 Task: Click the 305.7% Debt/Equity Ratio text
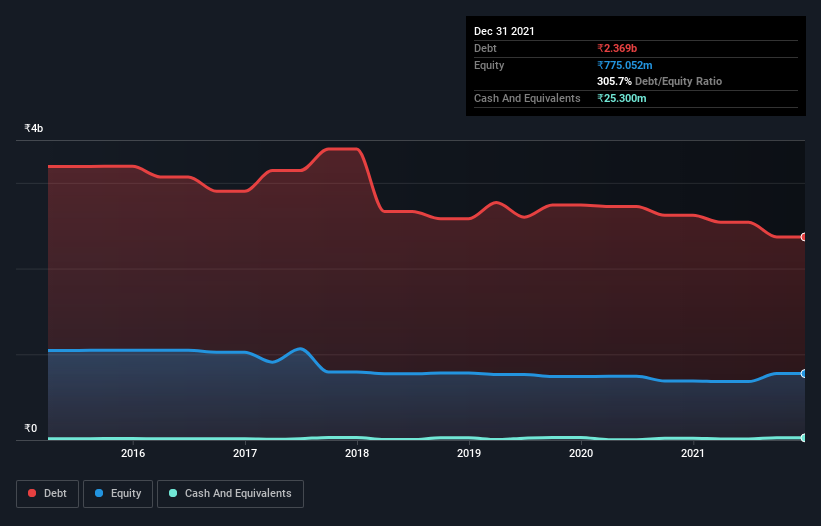click(659, 82)
